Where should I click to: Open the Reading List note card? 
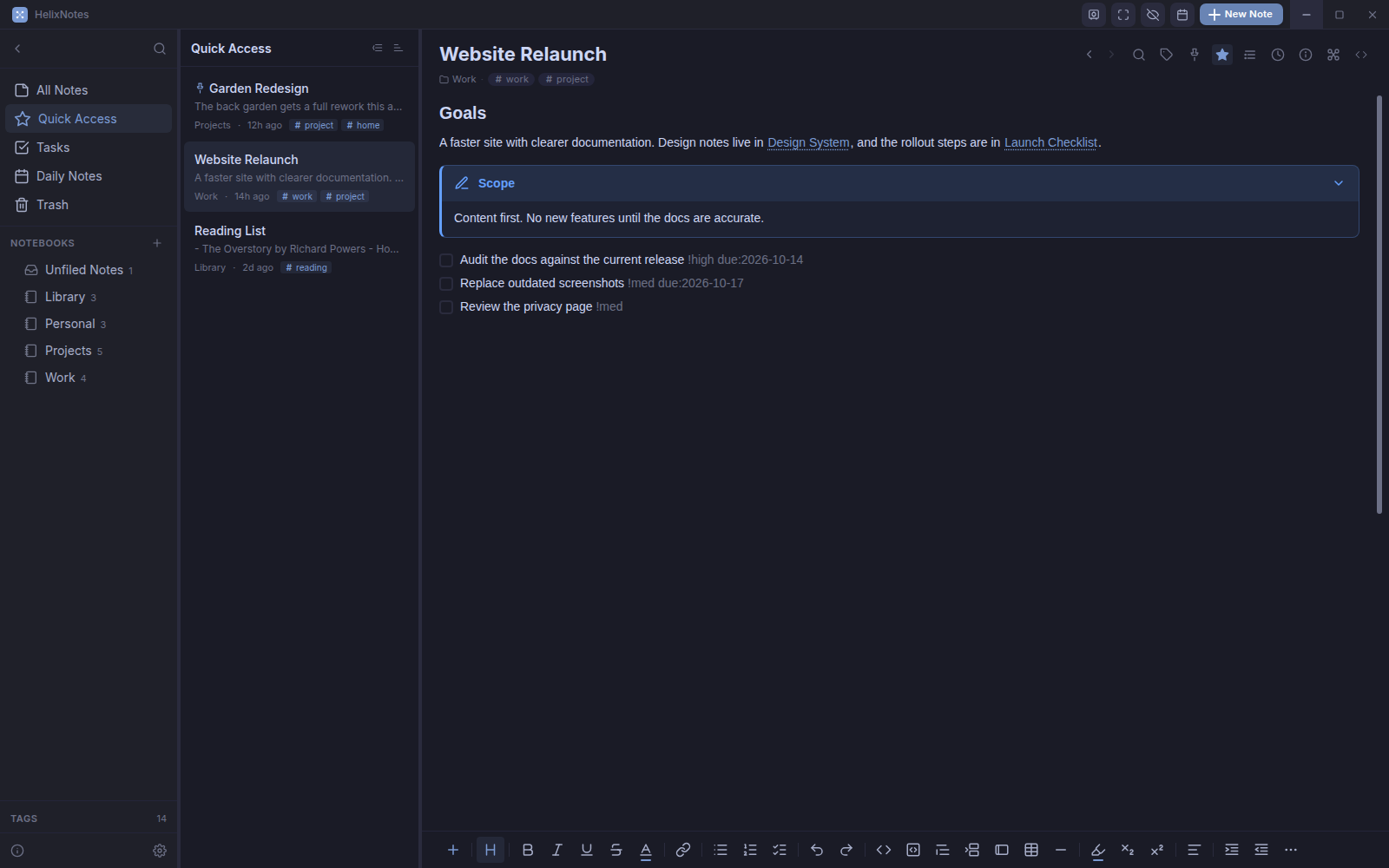click(x=300, y=248)
